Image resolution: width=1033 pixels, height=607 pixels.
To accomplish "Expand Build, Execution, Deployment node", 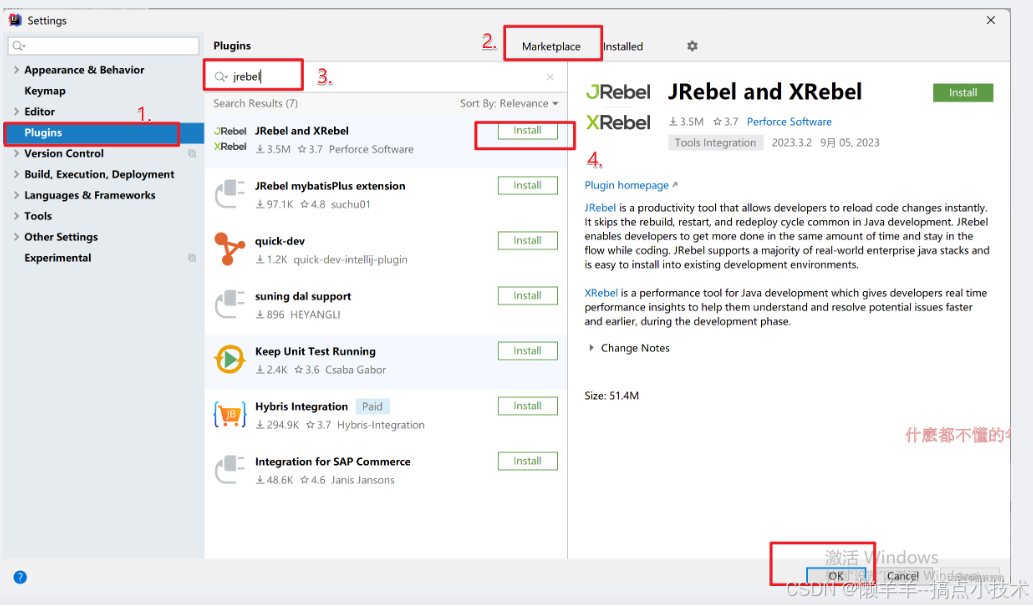I will click(16, 175).
